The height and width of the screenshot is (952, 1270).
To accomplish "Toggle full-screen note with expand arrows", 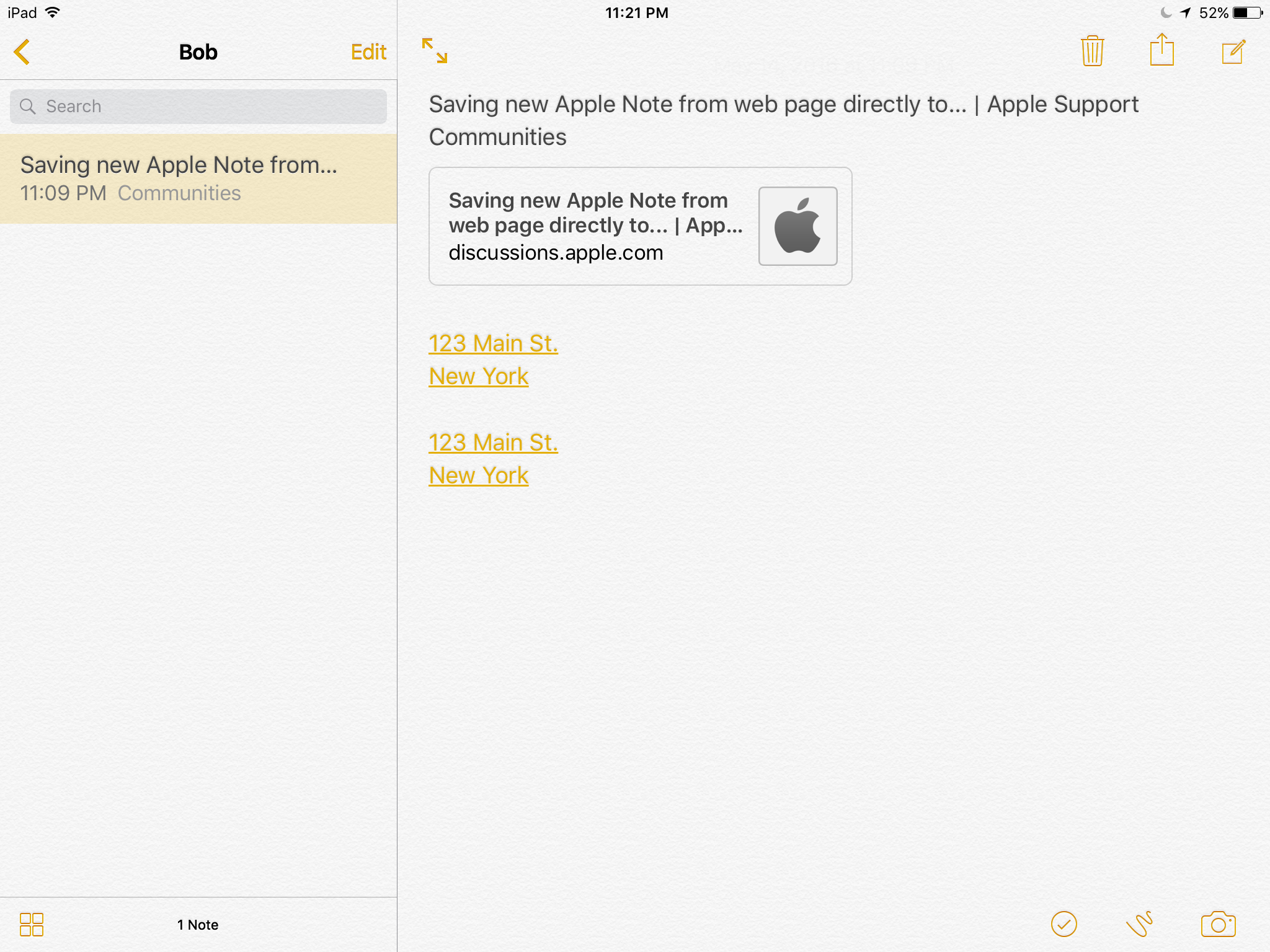I will point(434,51).
